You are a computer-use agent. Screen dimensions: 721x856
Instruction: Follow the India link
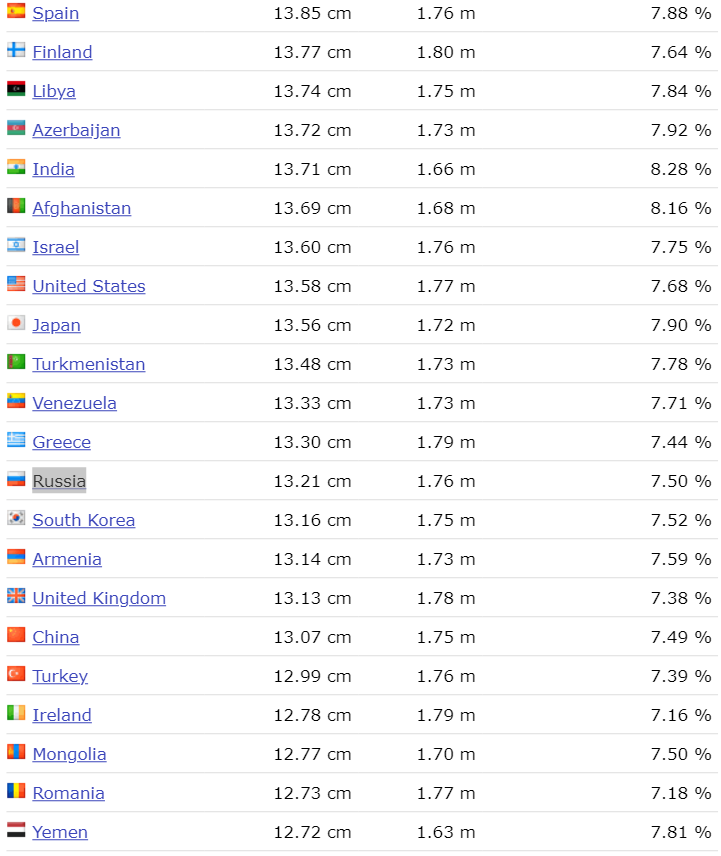[x=53, y=169]
